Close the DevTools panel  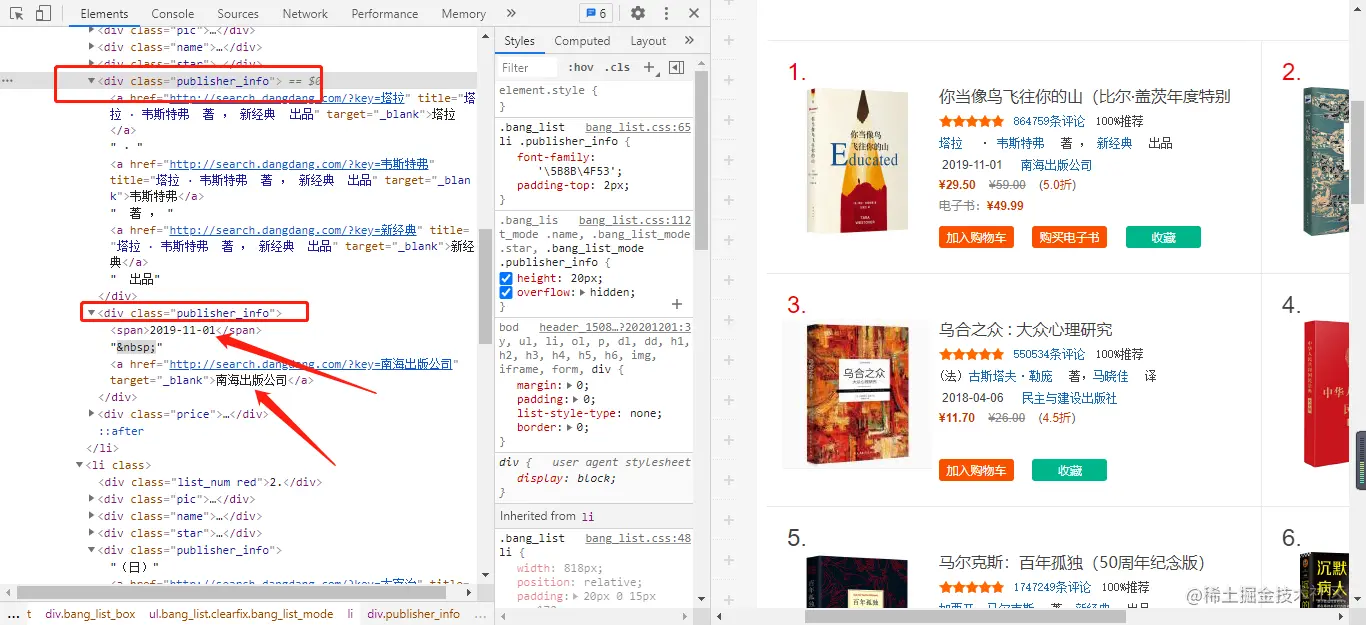(x=694, y=13)
